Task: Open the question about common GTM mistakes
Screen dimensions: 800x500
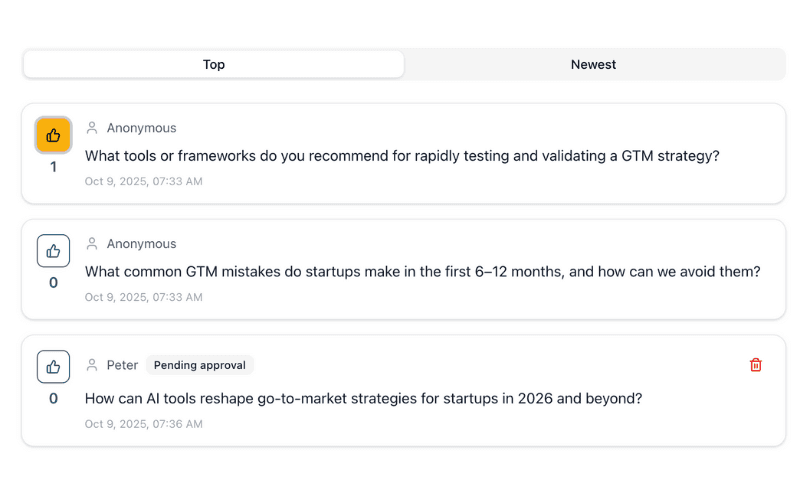Action: click(x=422, y=272)
